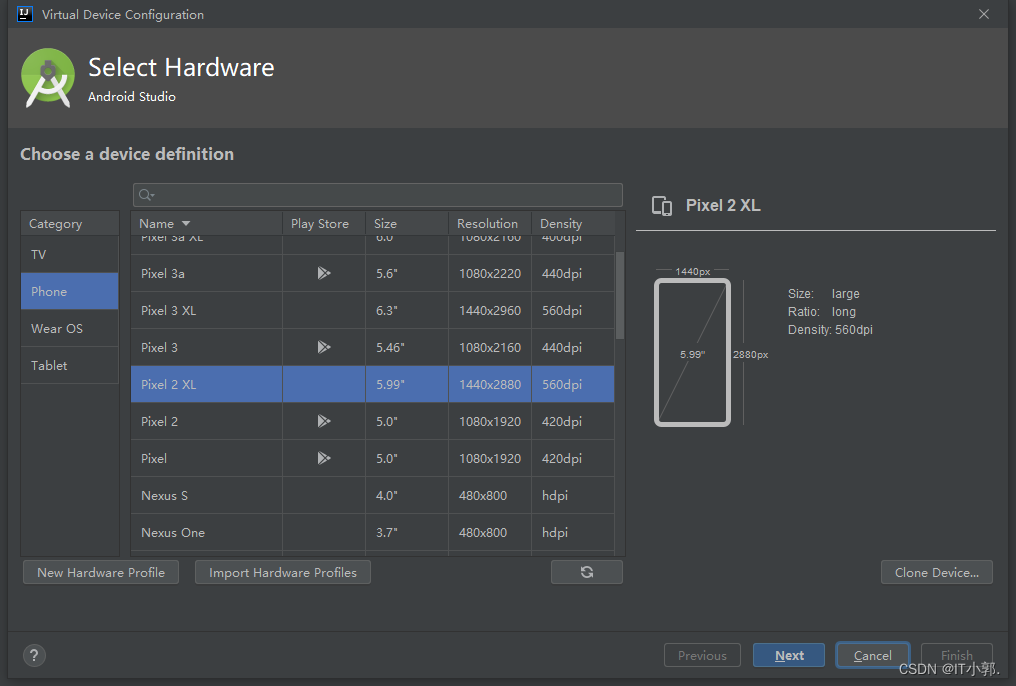The width and height of the screenshot is (1016, 686).
Task: Open New Hardware Profile
Action: click(101, 572)
